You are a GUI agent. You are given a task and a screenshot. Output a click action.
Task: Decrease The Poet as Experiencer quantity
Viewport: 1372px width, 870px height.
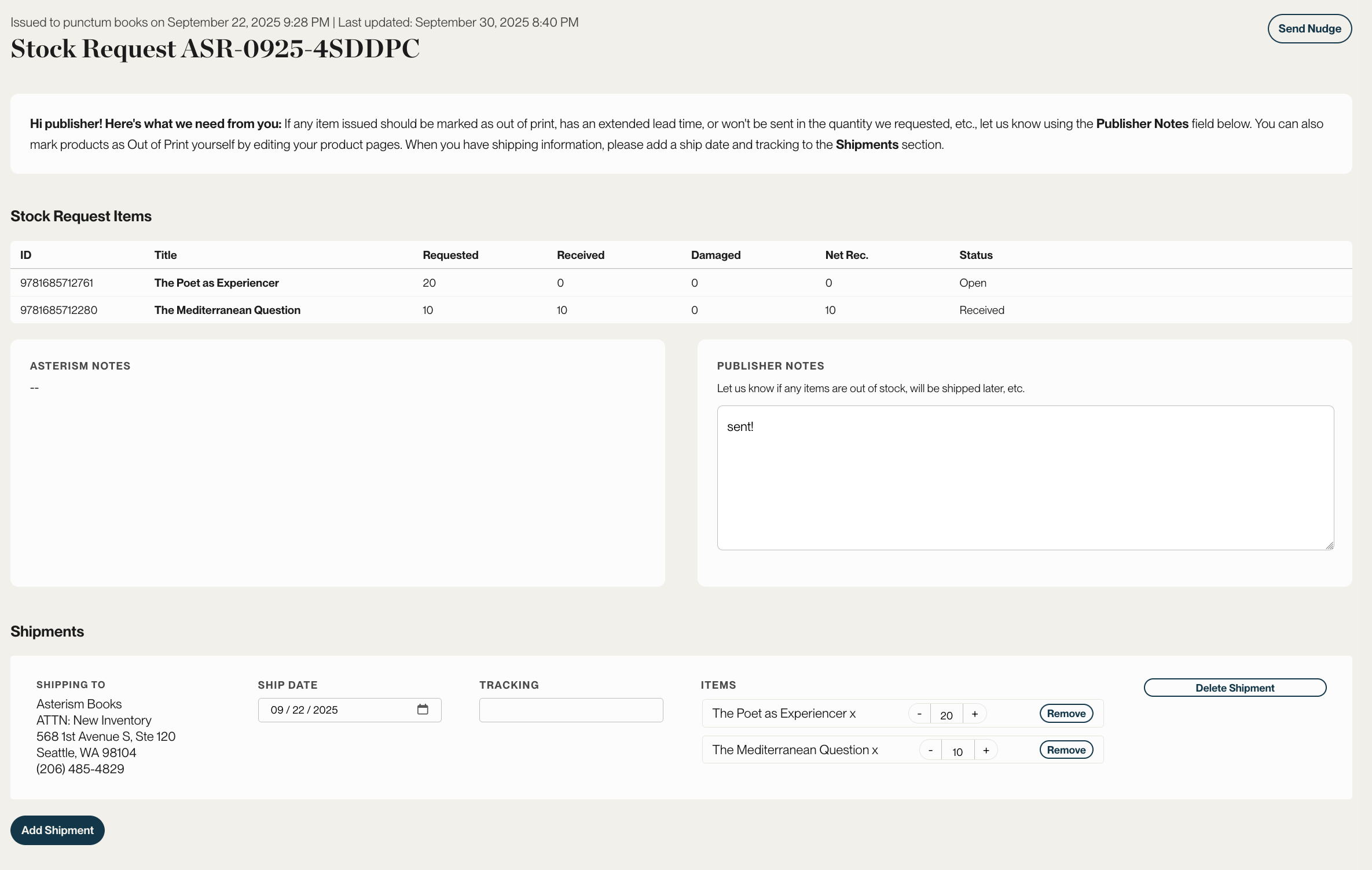919,714
